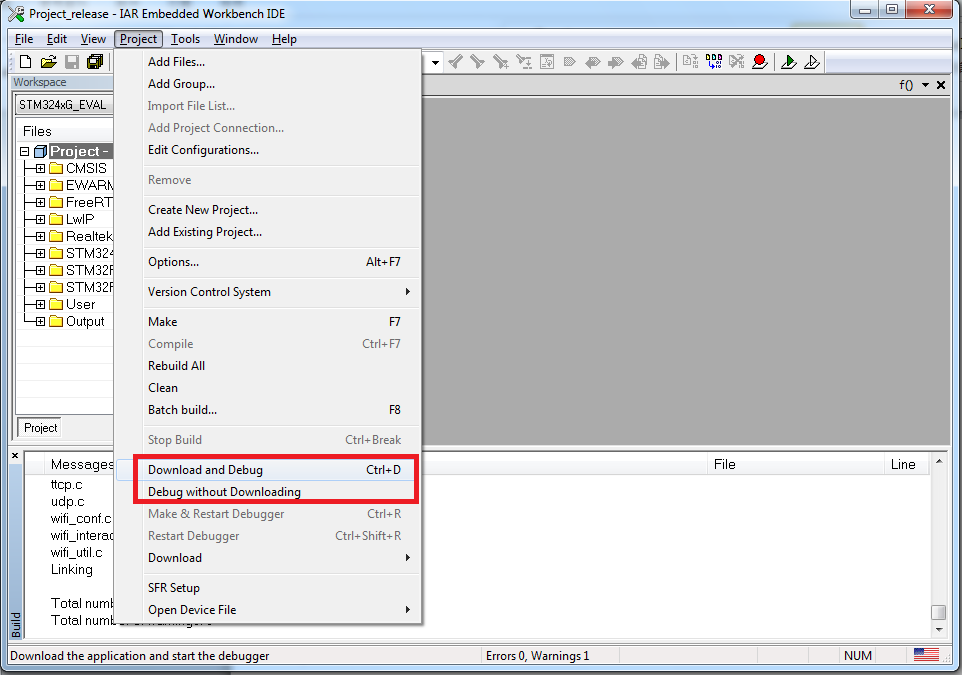
Task: Open the editor window list dropdown arrow
Action: pyautogui.click(x=925, y=85)
